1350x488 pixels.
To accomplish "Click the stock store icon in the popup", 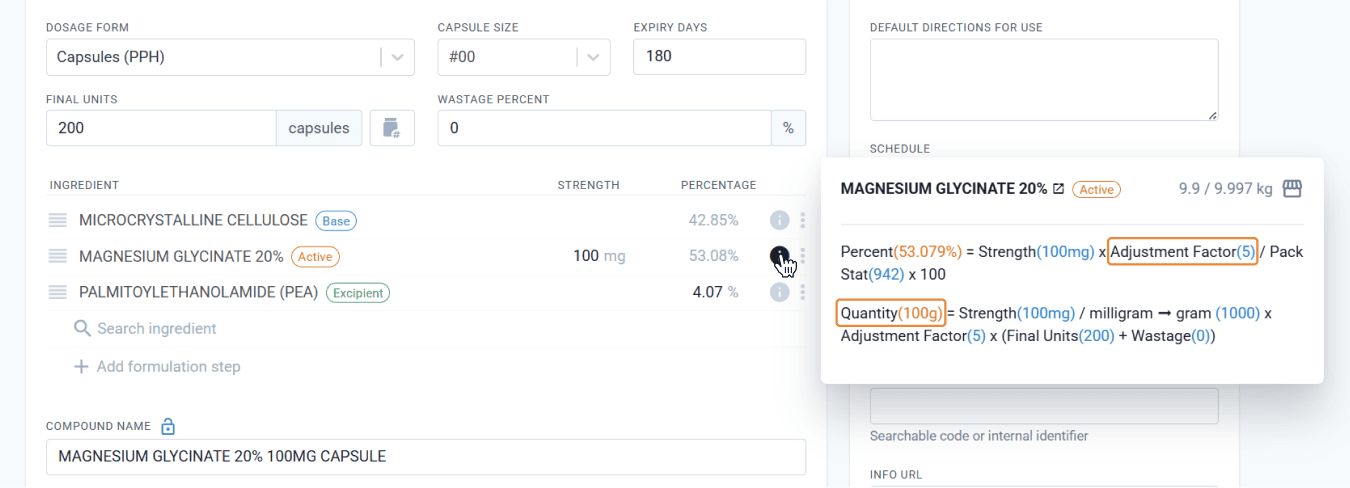I will (1292, 188).
